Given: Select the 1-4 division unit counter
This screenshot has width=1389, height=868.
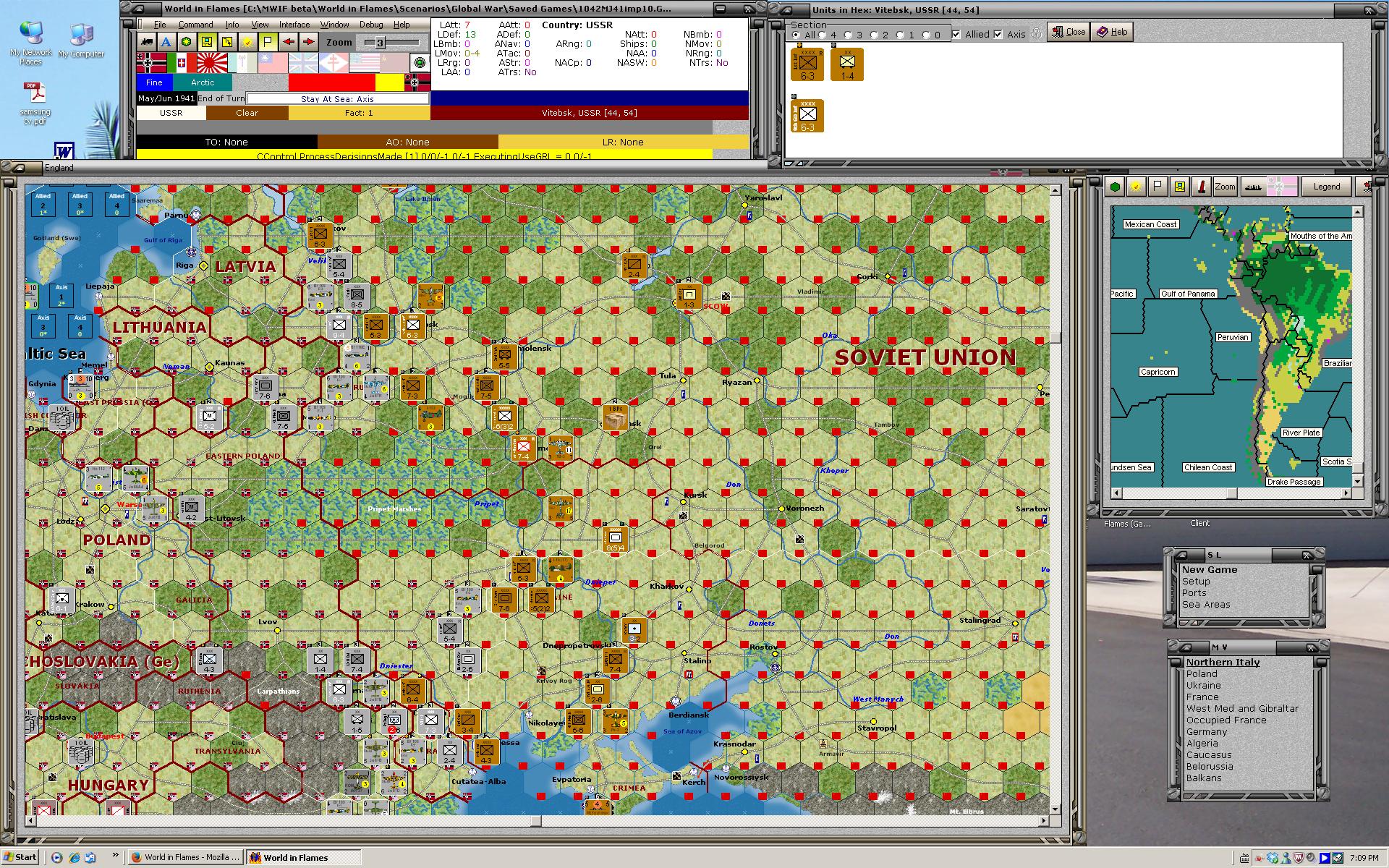Looking at the screenshot, I should click(847, 64).
